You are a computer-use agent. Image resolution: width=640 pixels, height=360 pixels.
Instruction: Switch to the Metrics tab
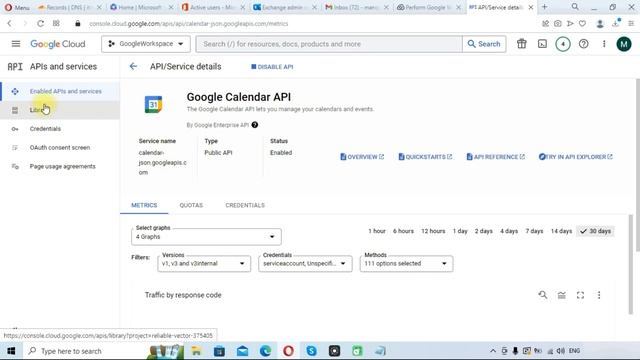(144, 205)
